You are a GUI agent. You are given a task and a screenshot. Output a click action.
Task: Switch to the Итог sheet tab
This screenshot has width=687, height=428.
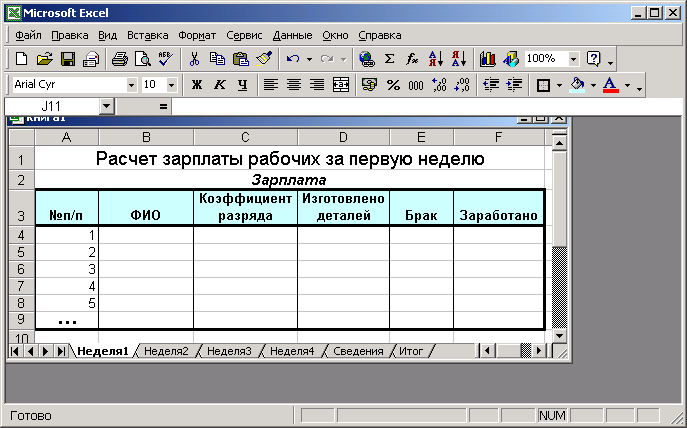pyautogui.click(x=411, y=351)
